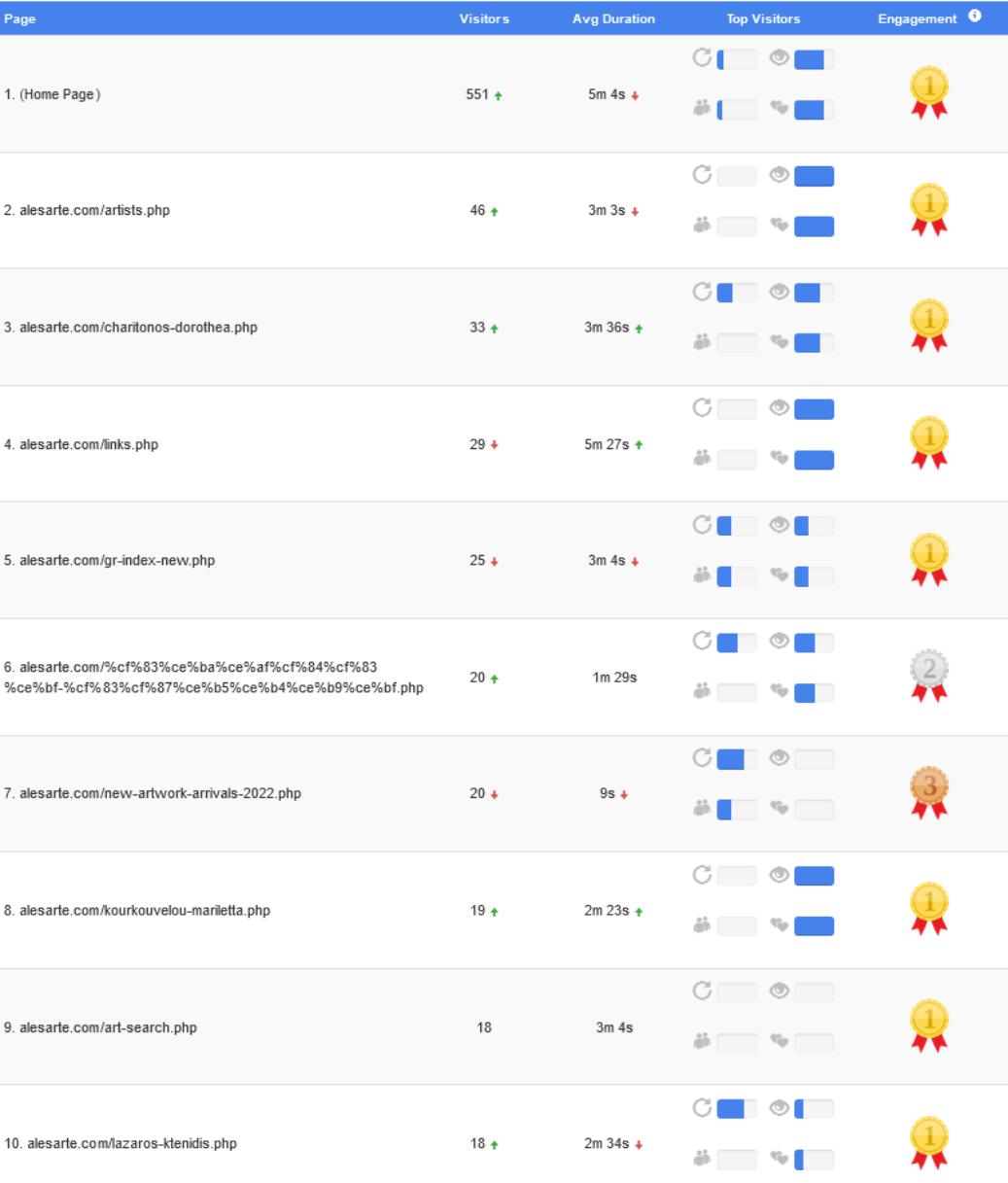The width and height of the screenshot is (1008, 1183).
Task: Click the eye progress bar in Home Page row
Action: click(814, 59)
